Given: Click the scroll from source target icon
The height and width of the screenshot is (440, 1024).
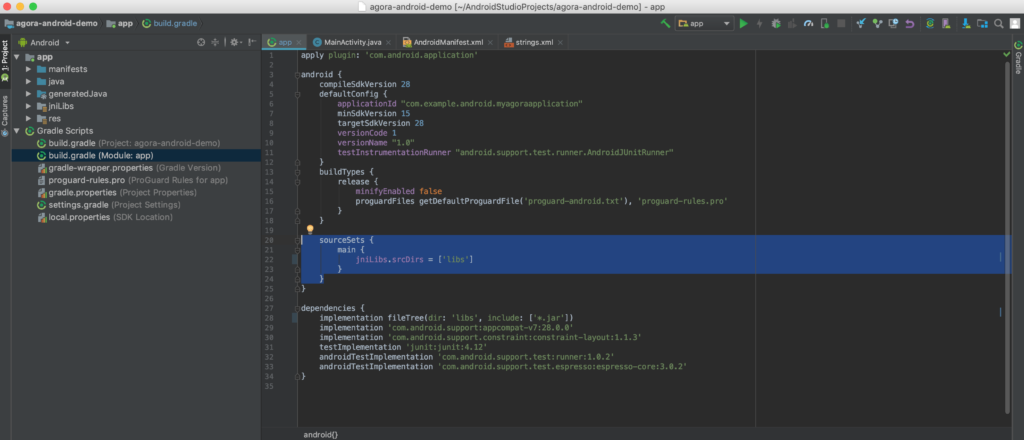Looking at the screenshot, I should click(x=201, y=42).
